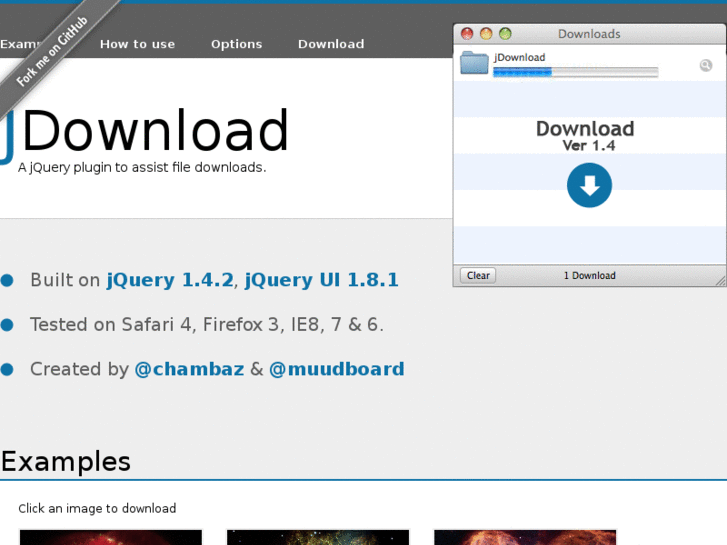Click the yellow minimize button of Downloads
727x545 pixels.
click(x=486, y=33)
